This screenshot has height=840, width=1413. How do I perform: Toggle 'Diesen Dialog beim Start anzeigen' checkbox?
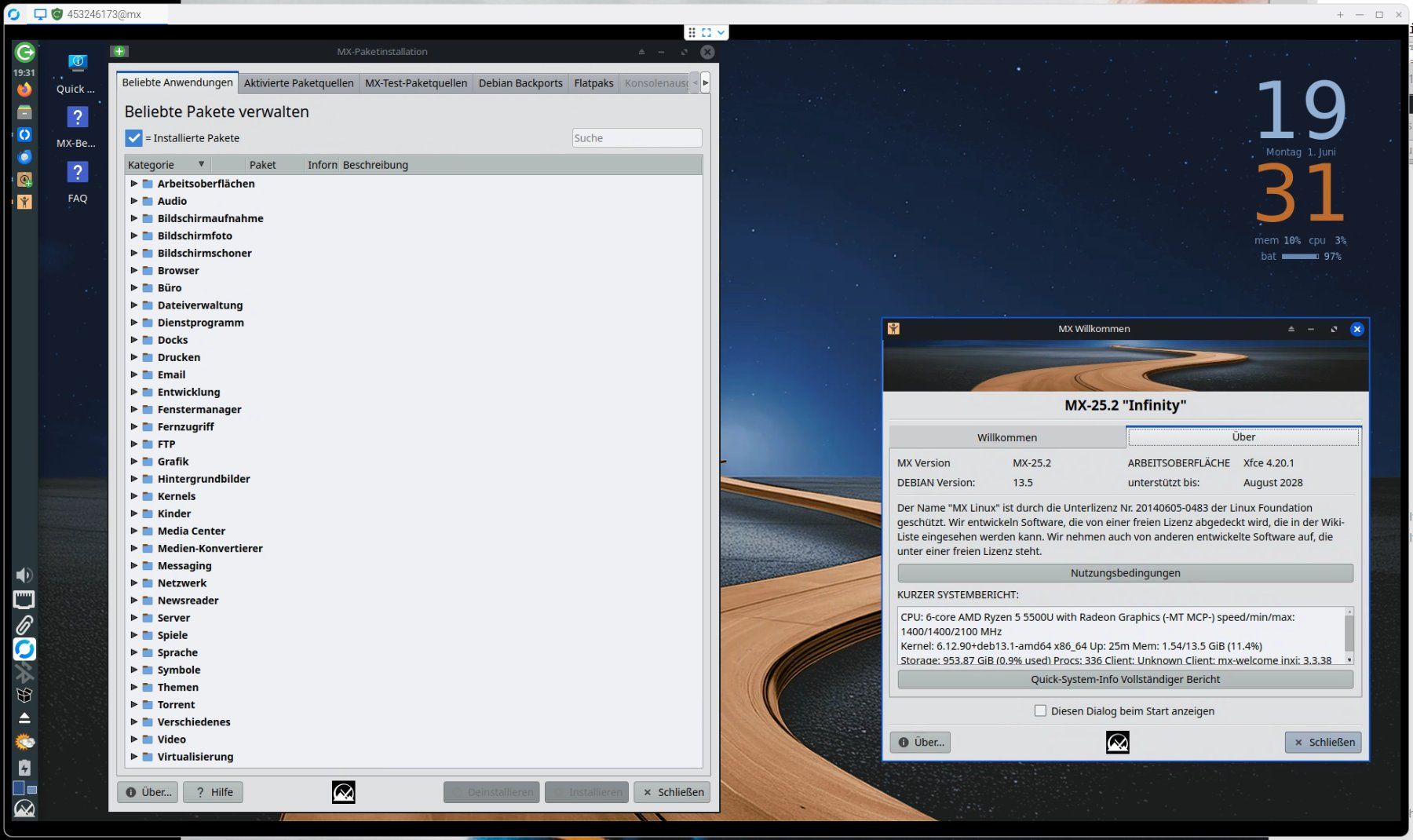pyautogui.click(x=1040, y=710)
